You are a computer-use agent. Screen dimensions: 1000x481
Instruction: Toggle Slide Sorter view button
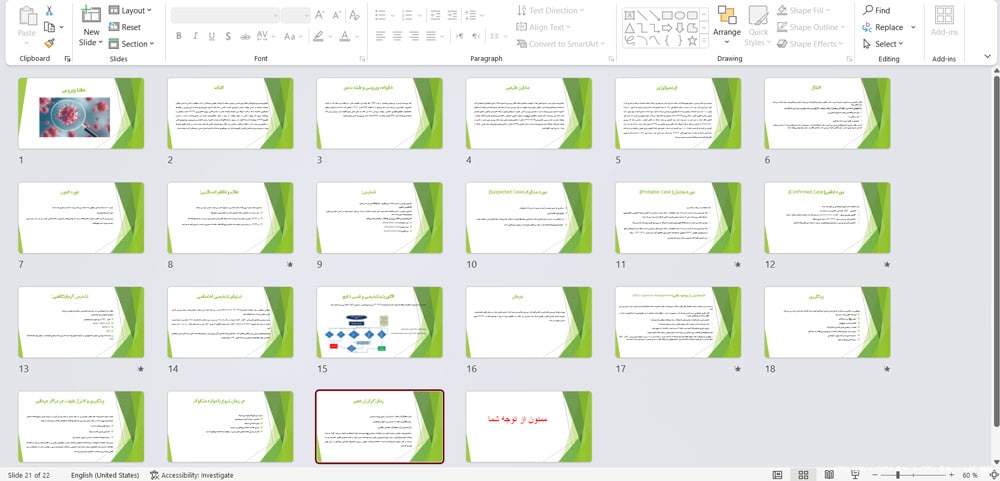[804, 475]
